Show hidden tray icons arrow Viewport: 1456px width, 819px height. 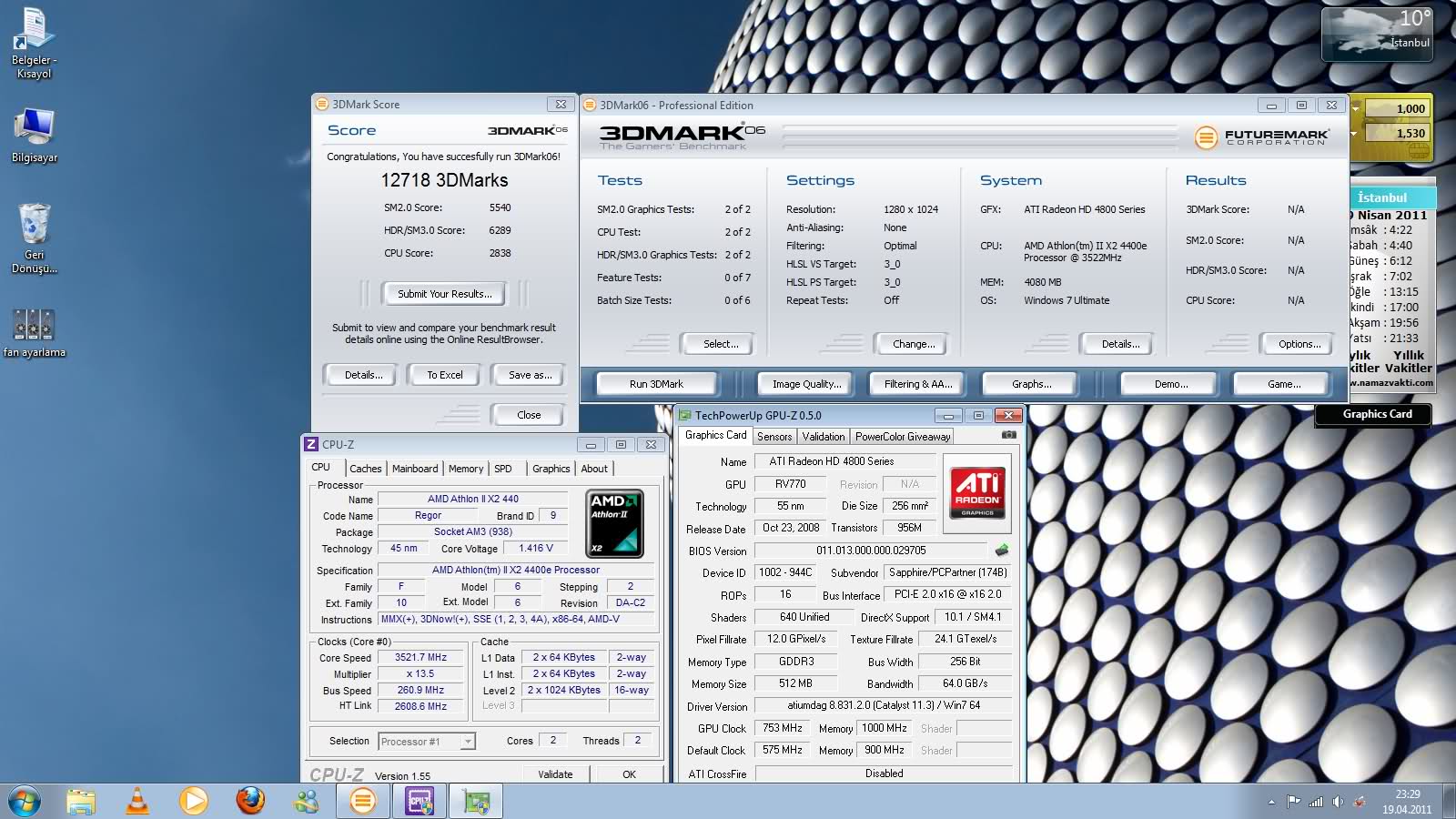(x=1271, y=802)
